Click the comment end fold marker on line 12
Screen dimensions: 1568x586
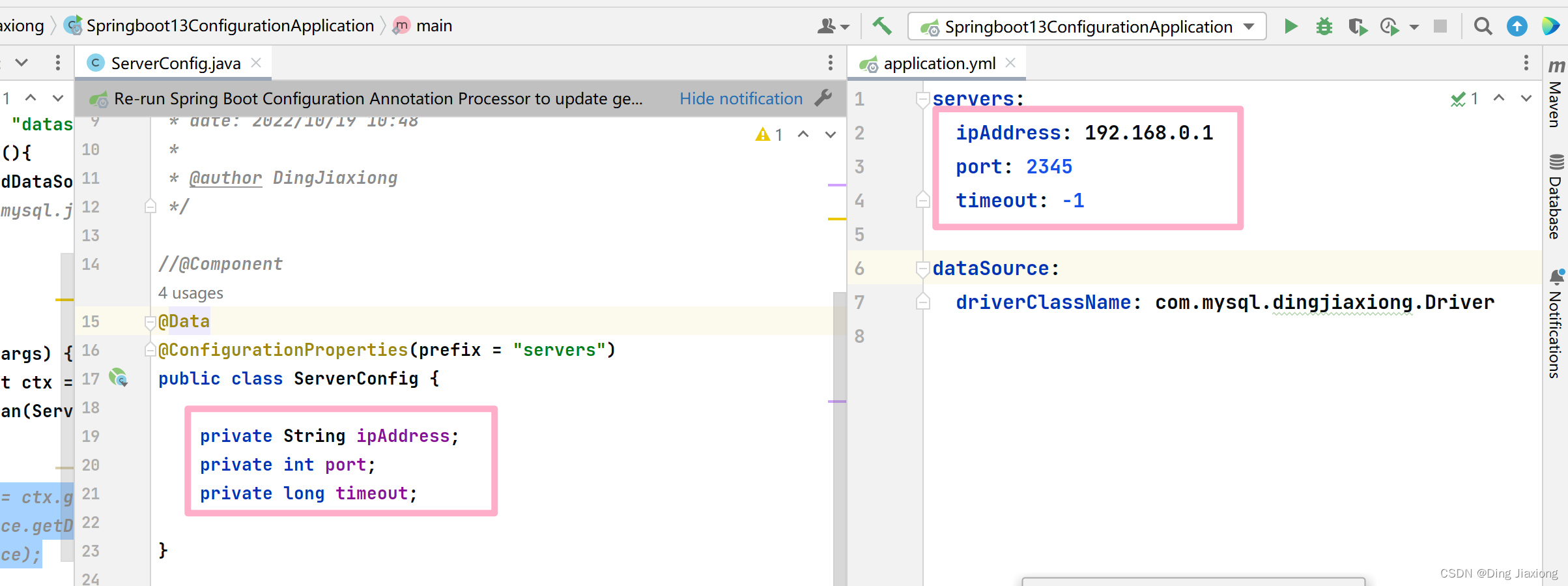click(150, 207)
